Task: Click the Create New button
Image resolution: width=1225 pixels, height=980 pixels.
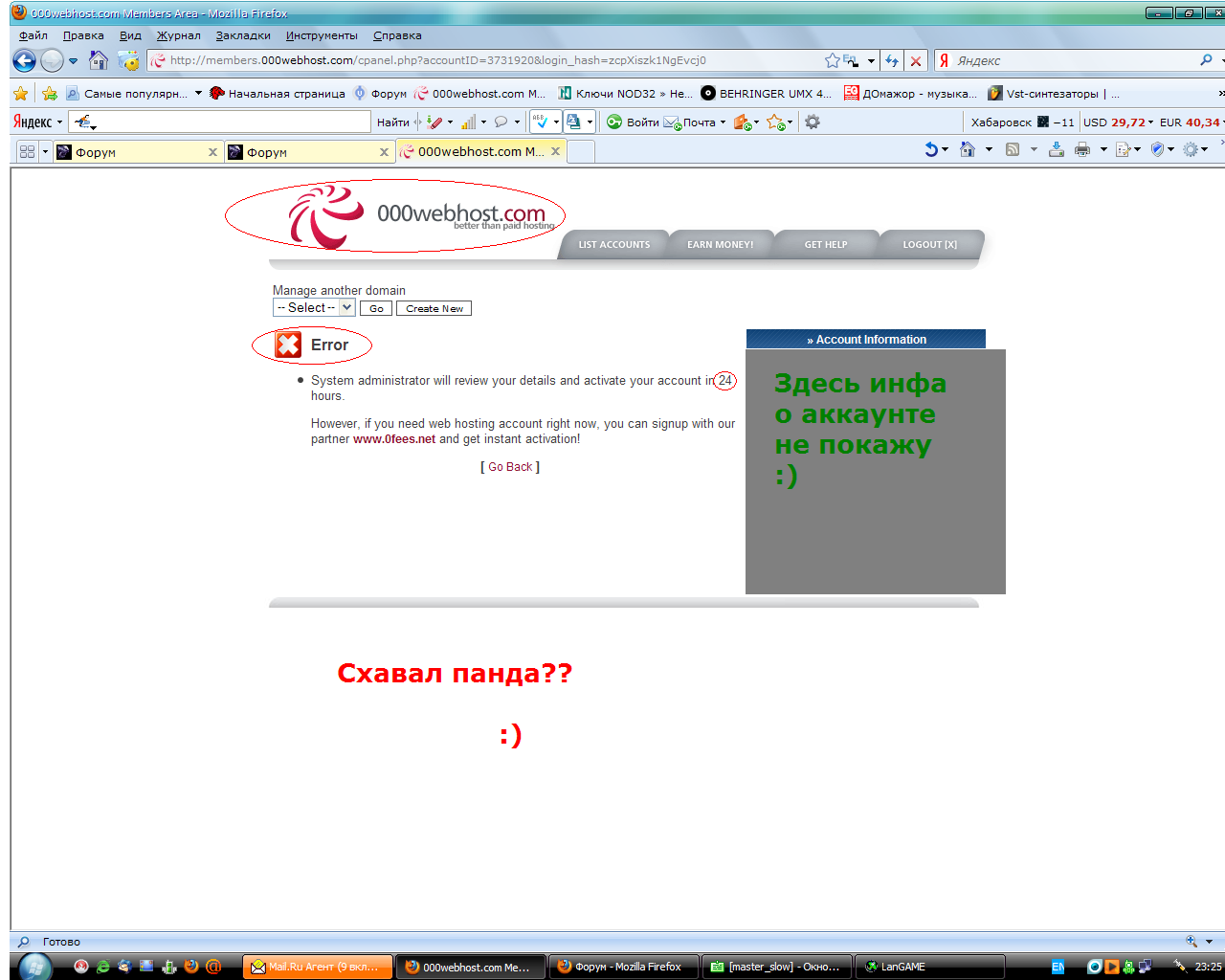Action: point(434,309)
